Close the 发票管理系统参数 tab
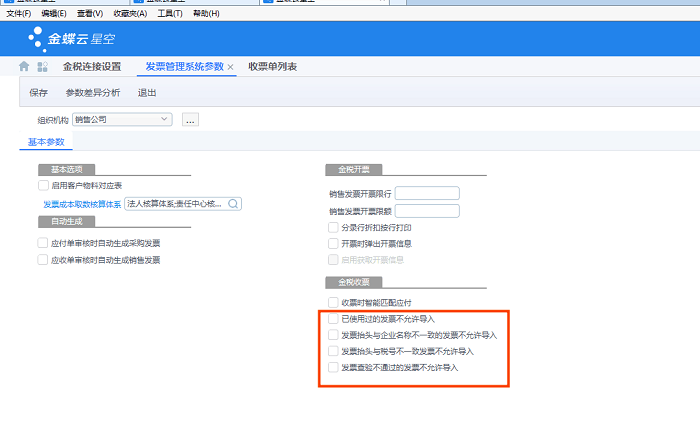This screenshot has height=439, width=700. click(x=231, y=67)
